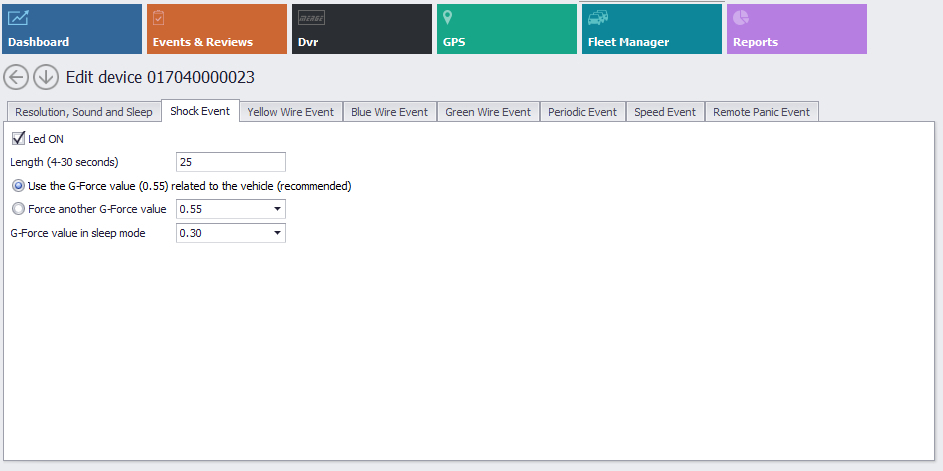This screenshot has height=471, width=943.
Task: Switch to Resolution, Sound and Sleep tab
Action: tap(84, 112)
